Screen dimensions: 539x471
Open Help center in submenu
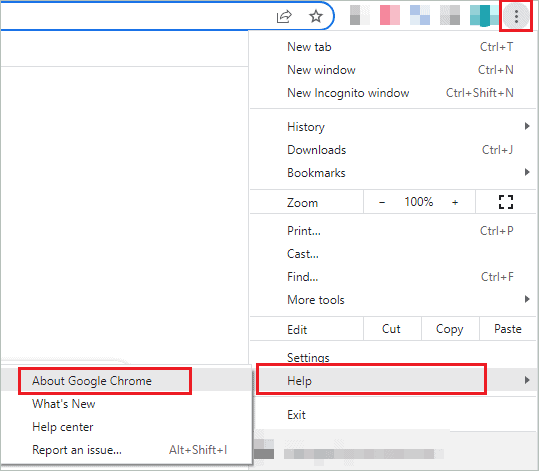click(x=126, y=427)
